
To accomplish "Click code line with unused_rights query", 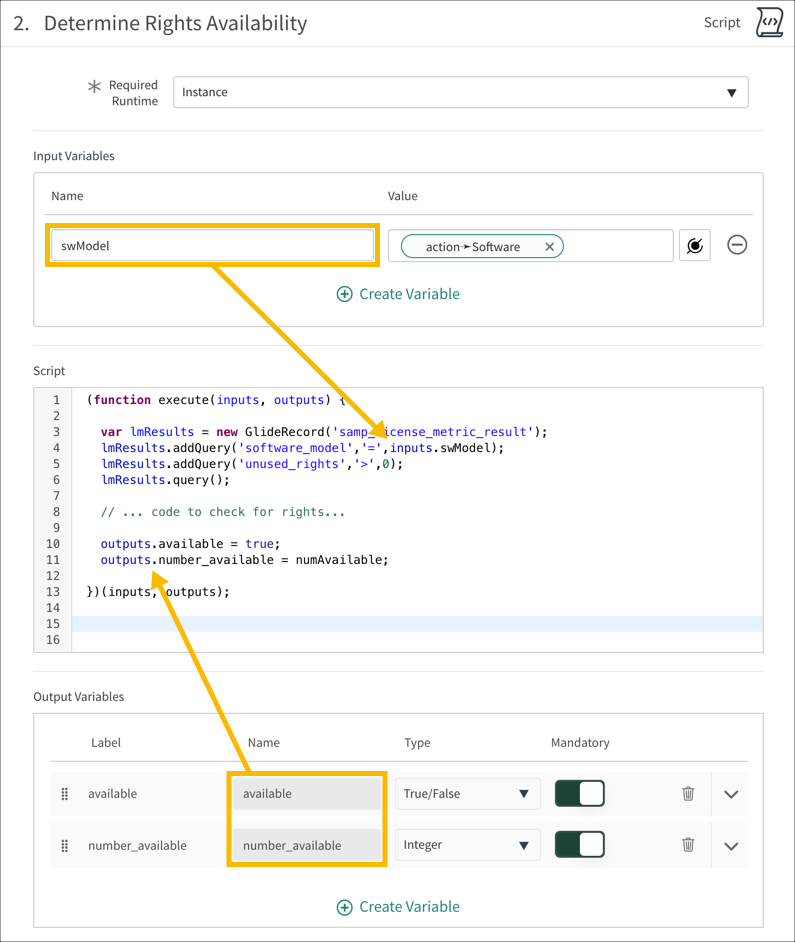I will coord(252,464).
